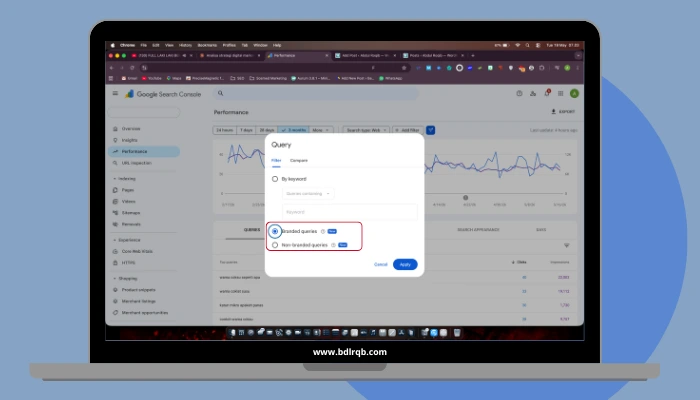Click the Keyword input field
Screen dimensions: 700x400
tap(350, 212)
